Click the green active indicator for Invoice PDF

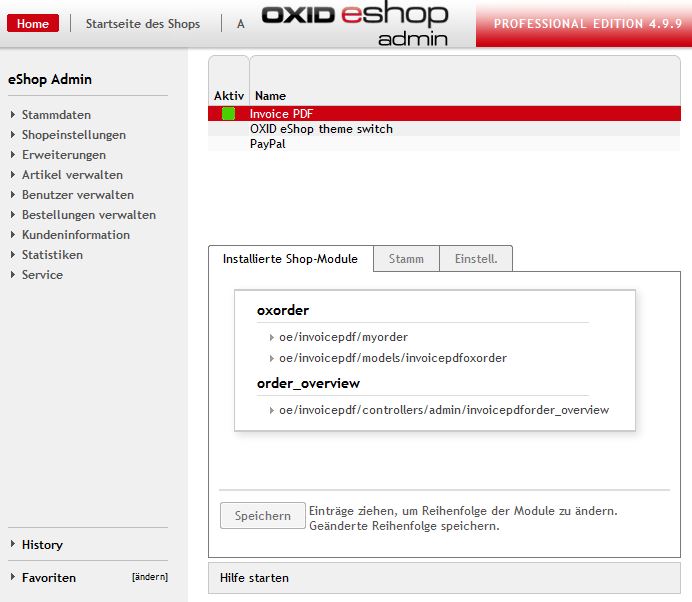point(228,114)
